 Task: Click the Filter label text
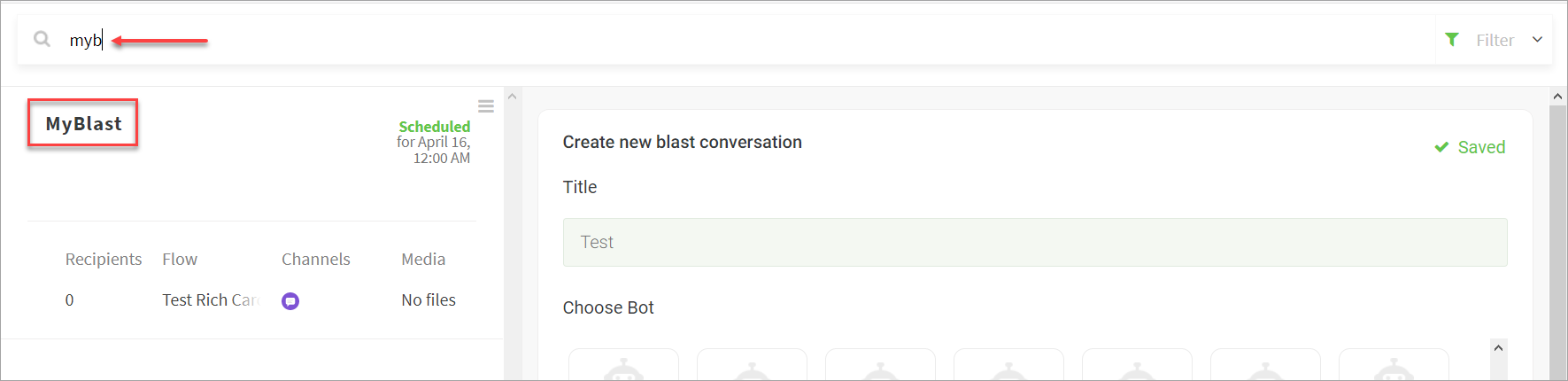1495,40
